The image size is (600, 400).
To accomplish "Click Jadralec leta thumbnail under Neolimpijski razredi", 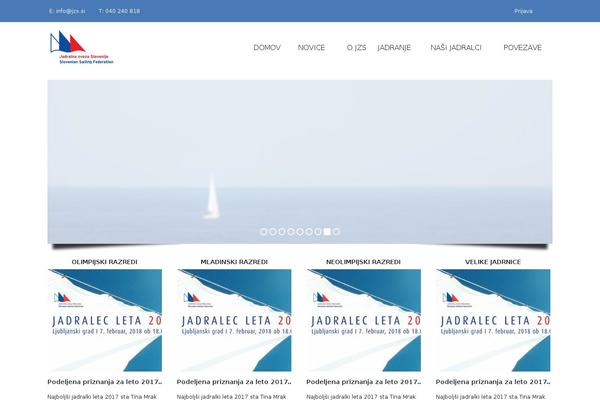I will click(364, 320).
